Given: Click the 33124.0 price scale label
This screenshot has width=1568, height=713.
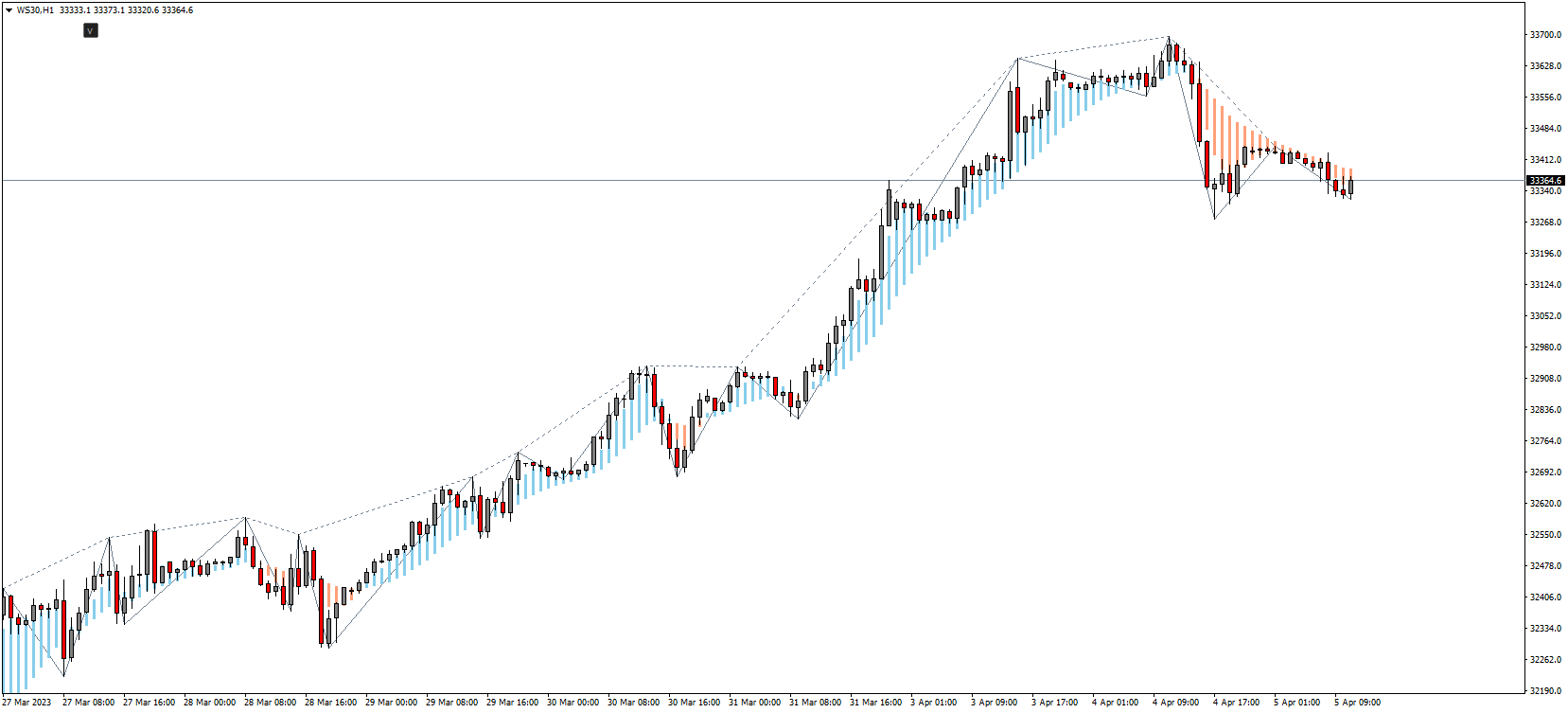Looking at the screenshot, I should coord(1545,285).
